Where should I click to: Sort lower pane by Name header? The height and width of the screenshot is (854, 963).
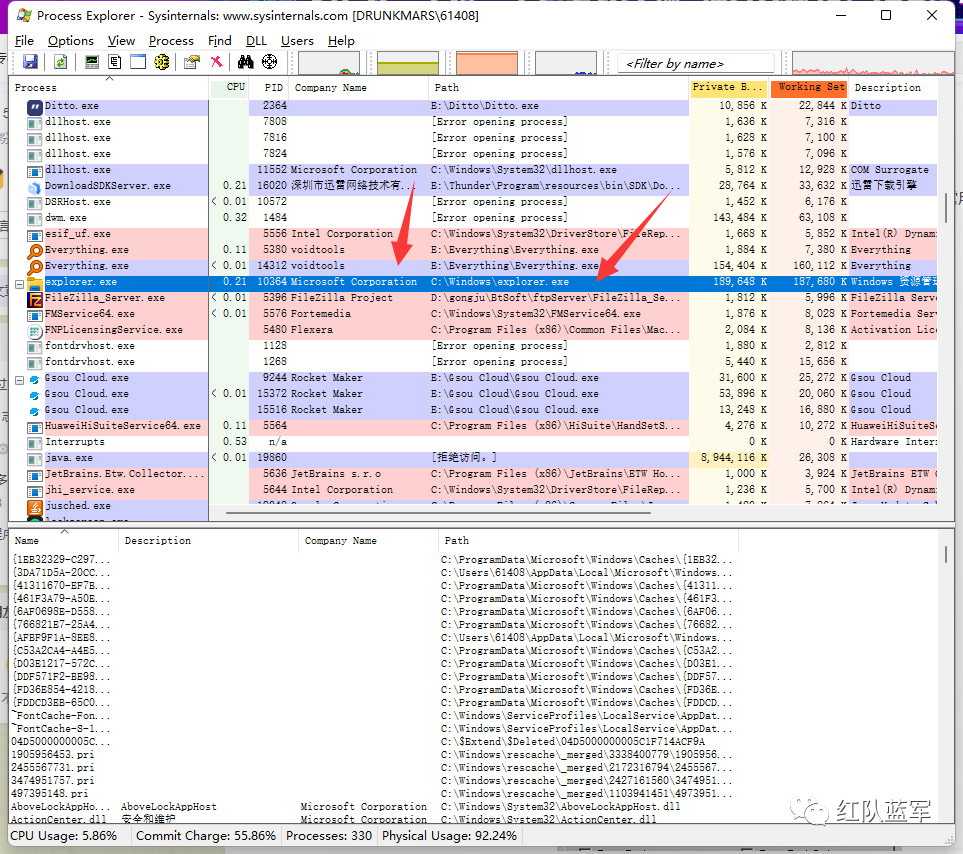point(64,541)
